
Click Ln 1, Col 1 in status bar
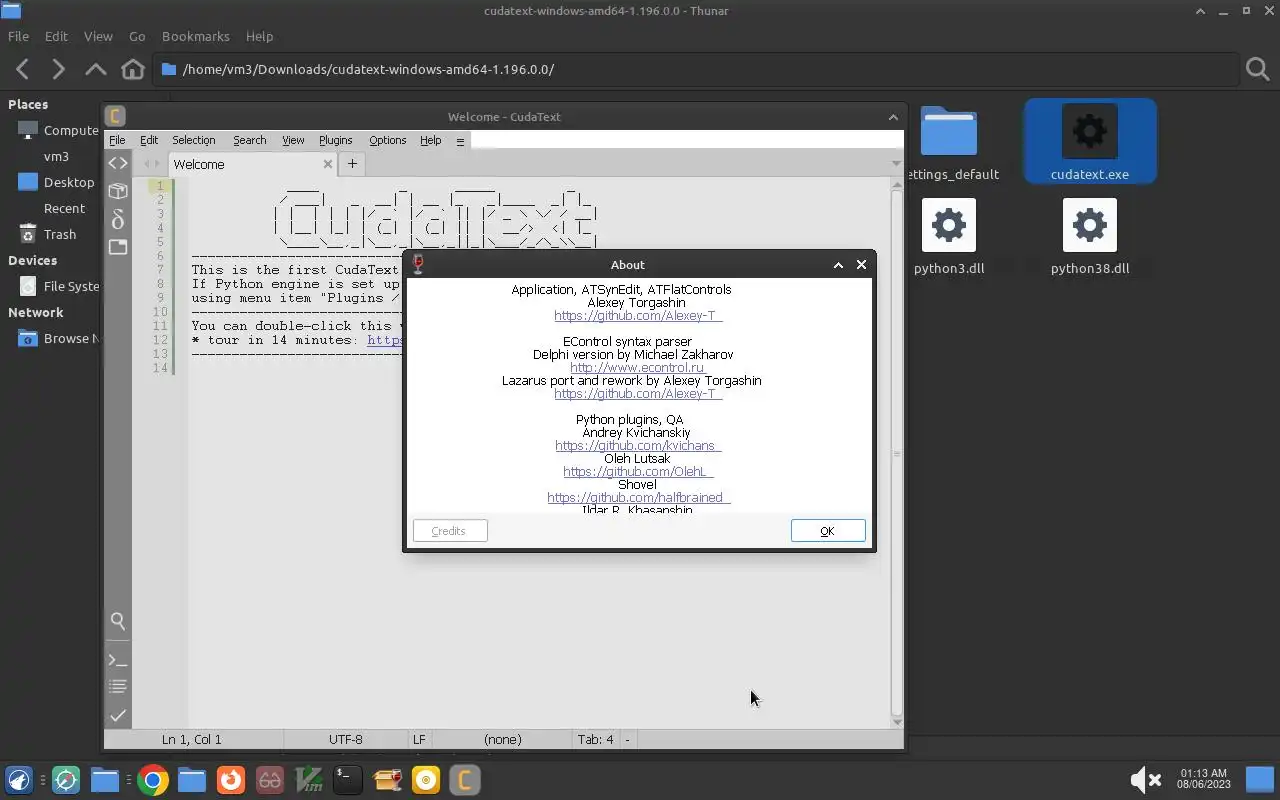[x=192, y=740]
